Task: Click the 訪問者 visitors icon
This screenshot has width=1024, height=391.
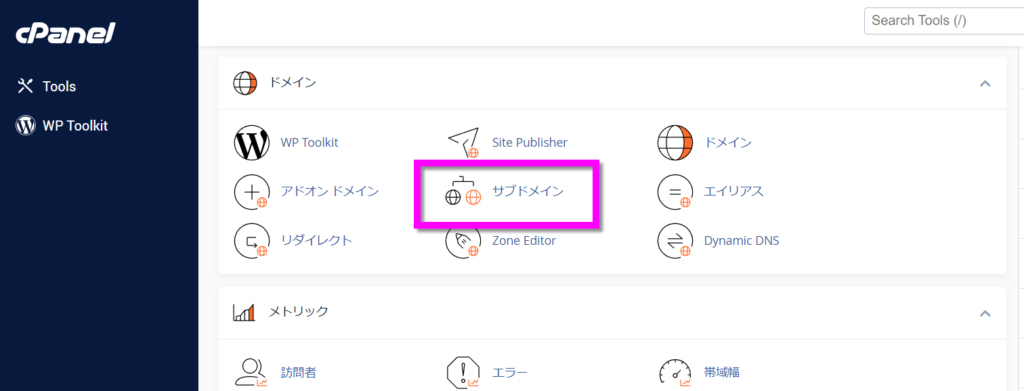Action: [x=251, y=373]
